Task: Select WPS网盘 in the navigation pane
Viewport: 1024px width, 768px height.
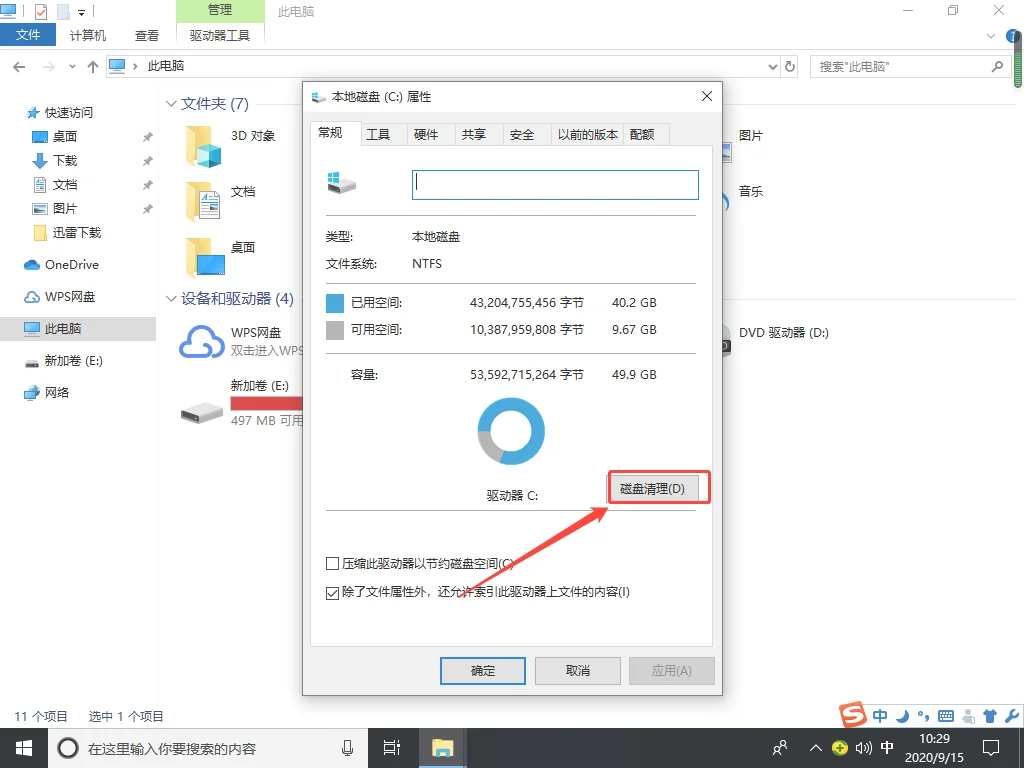Action: (60, 296)
